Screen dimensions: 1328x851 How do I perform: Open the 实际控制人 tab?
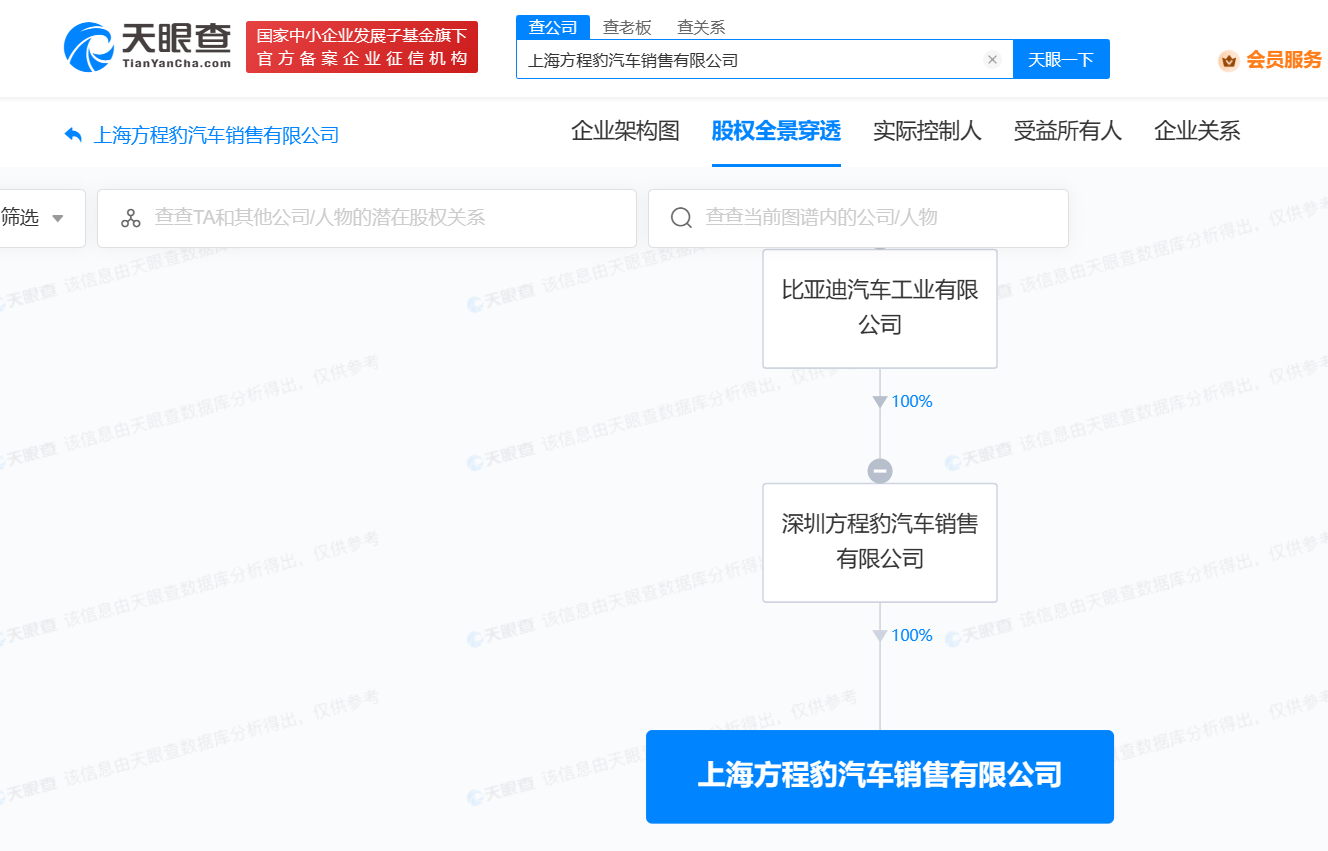(x=927, y=131)
